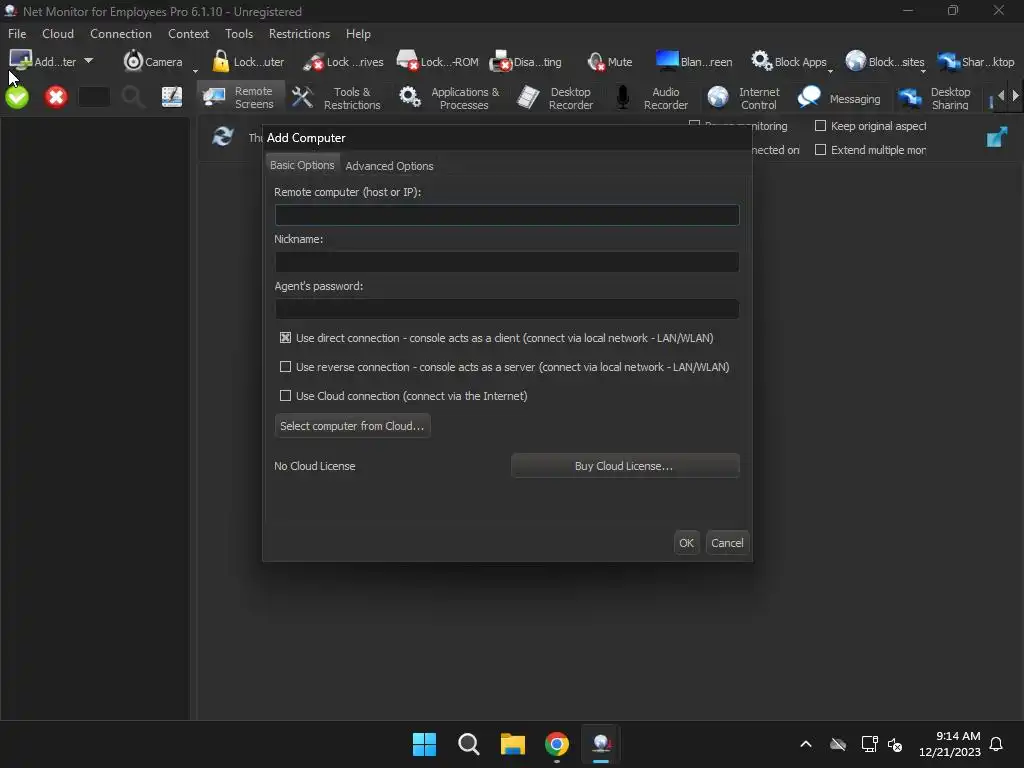Viewport: 1024px width, 768px height.
Task: Click the magnifier search icon in toolbar
Action: (133, 97)
